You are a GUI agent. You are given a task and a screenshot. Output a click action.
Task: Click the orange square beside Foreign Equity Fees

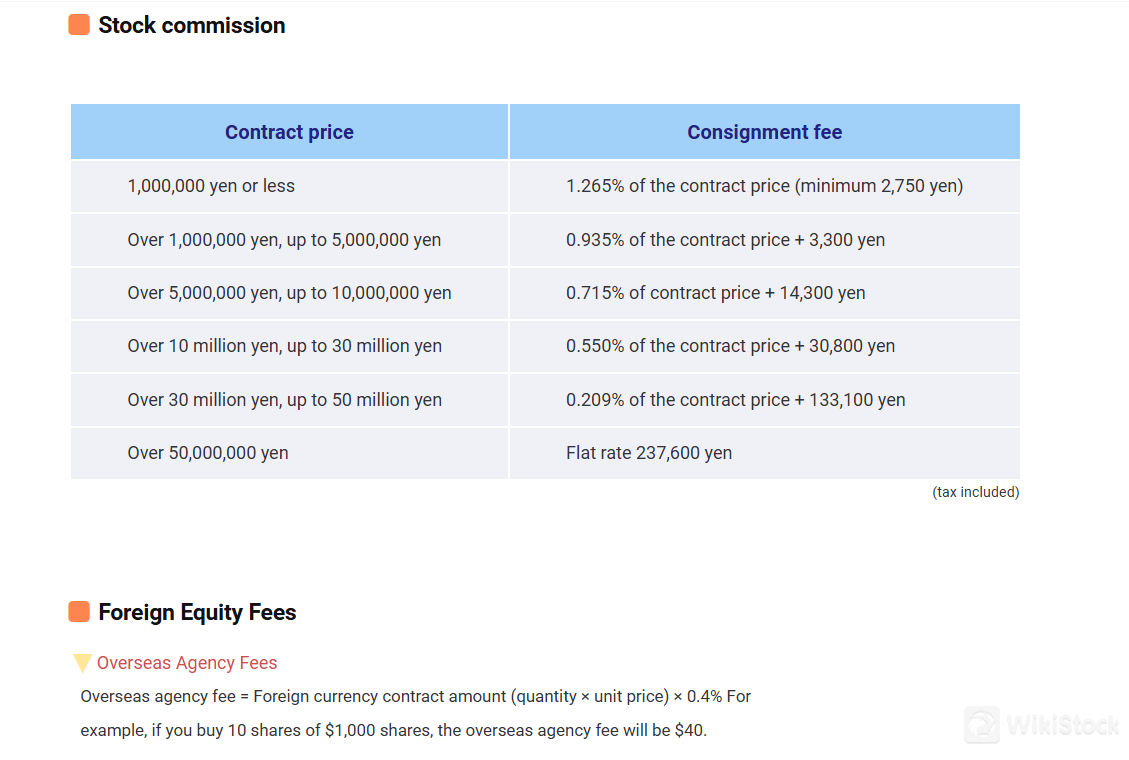(x=79, y=612)
